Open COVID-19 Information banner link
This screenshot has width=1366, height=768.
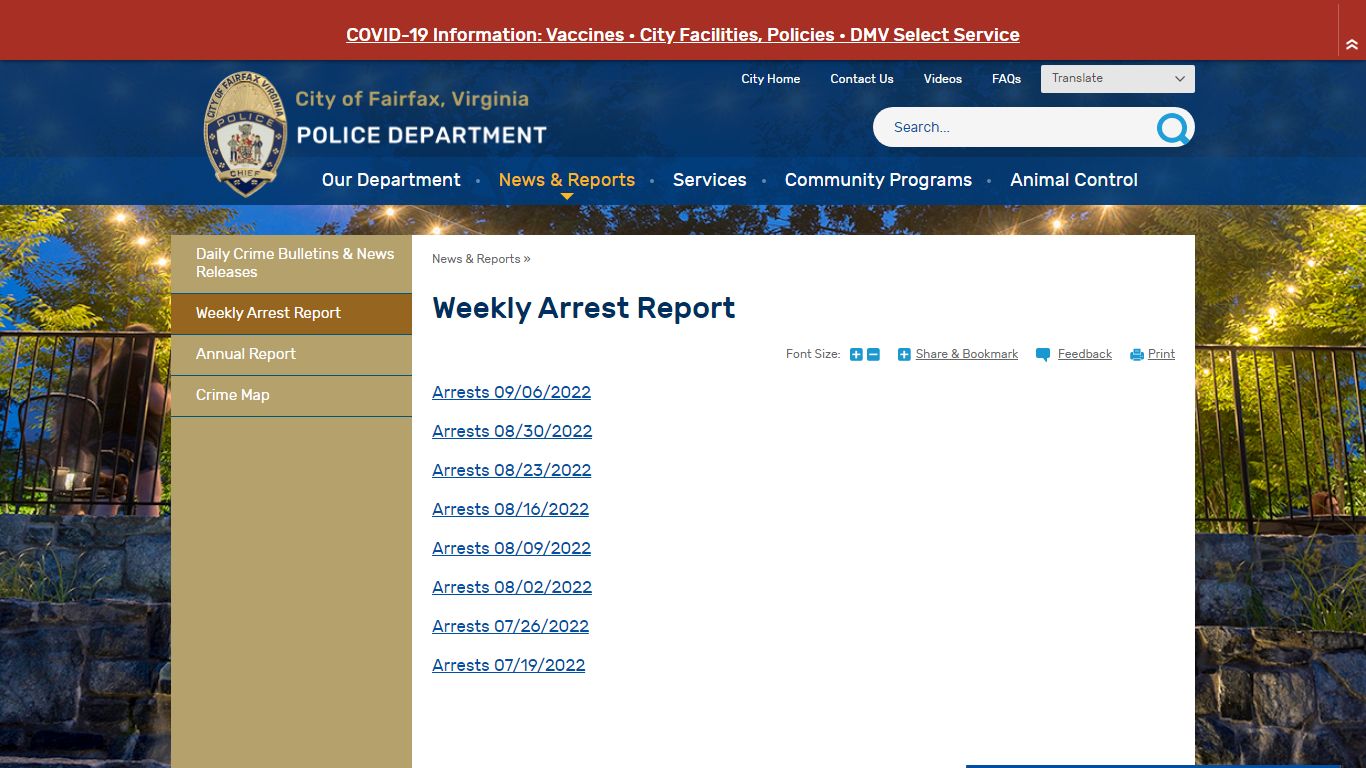coord(683,35)
